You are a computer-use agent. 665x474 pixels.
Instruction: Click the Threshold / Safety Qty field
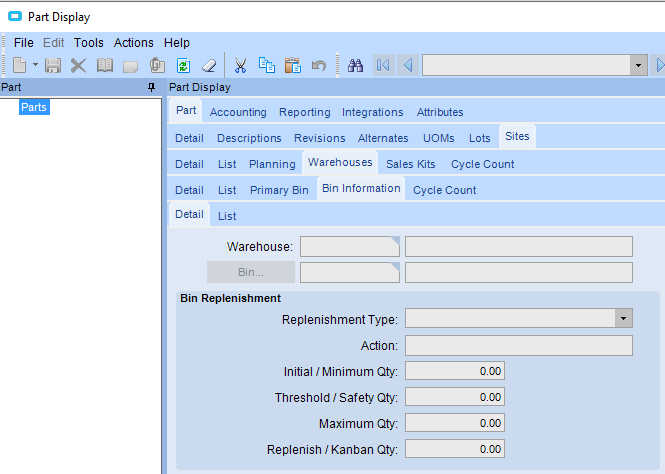tap(455, 397)
